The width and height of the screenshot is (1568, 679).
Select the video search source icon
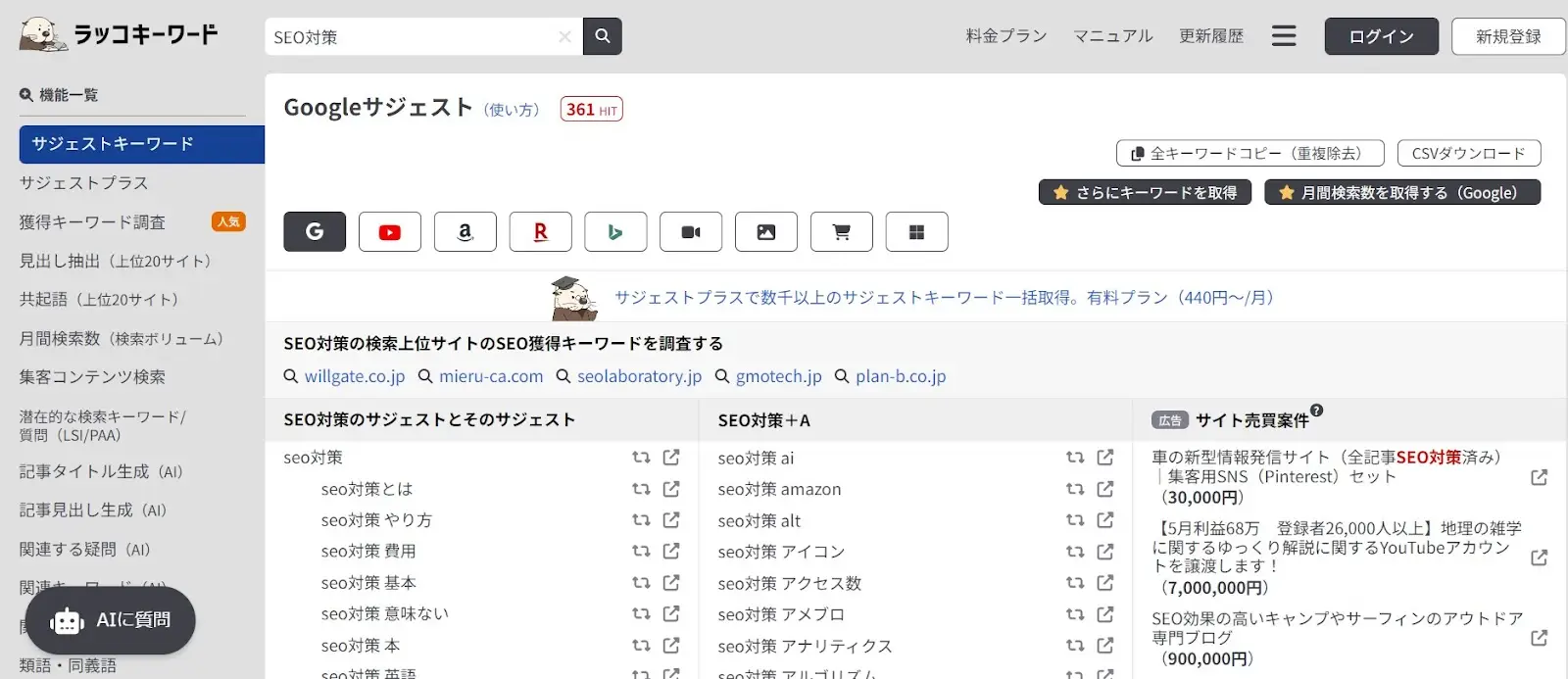pos(691,231)
